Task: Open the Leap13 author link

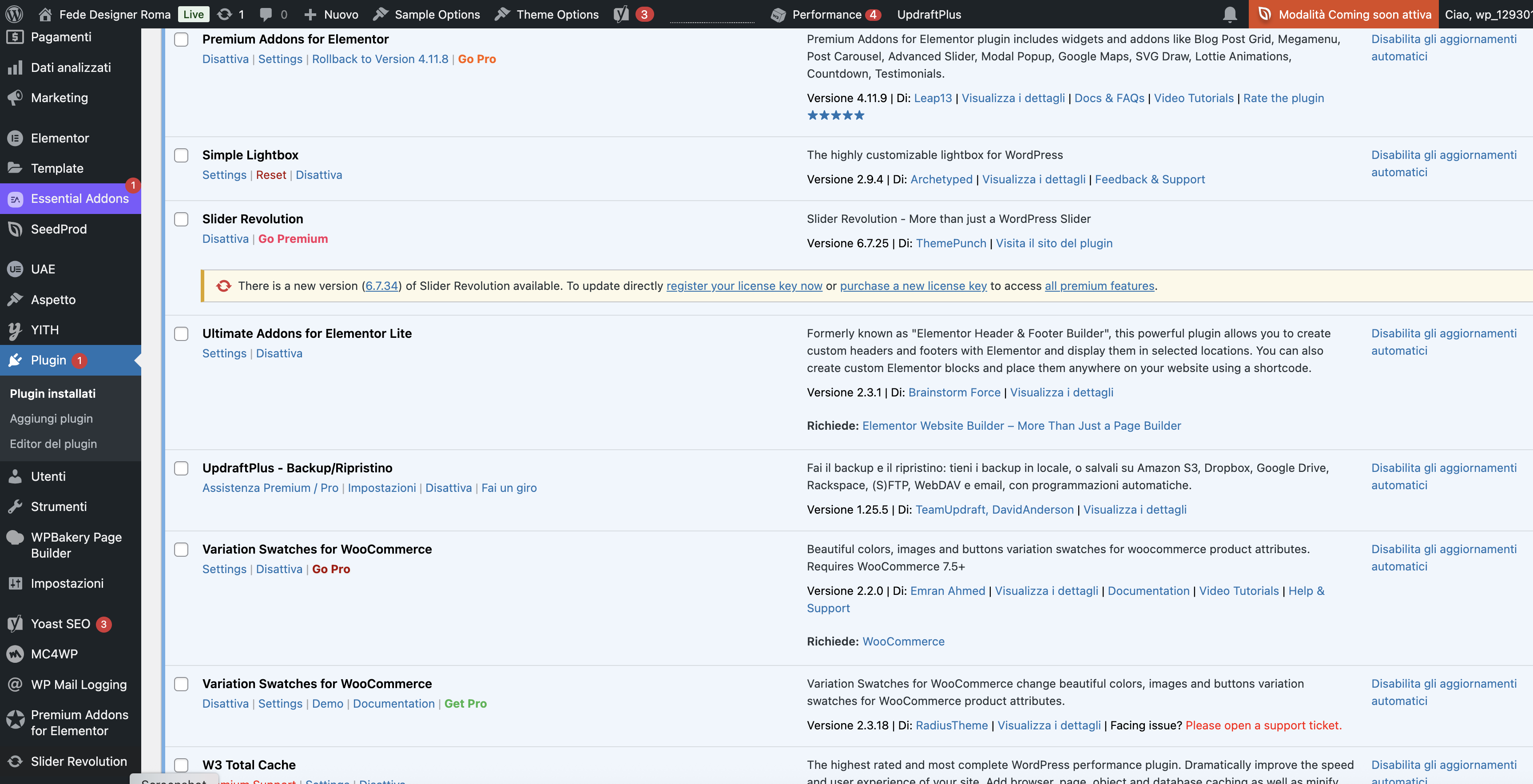Action: click(x=933, y=98)
